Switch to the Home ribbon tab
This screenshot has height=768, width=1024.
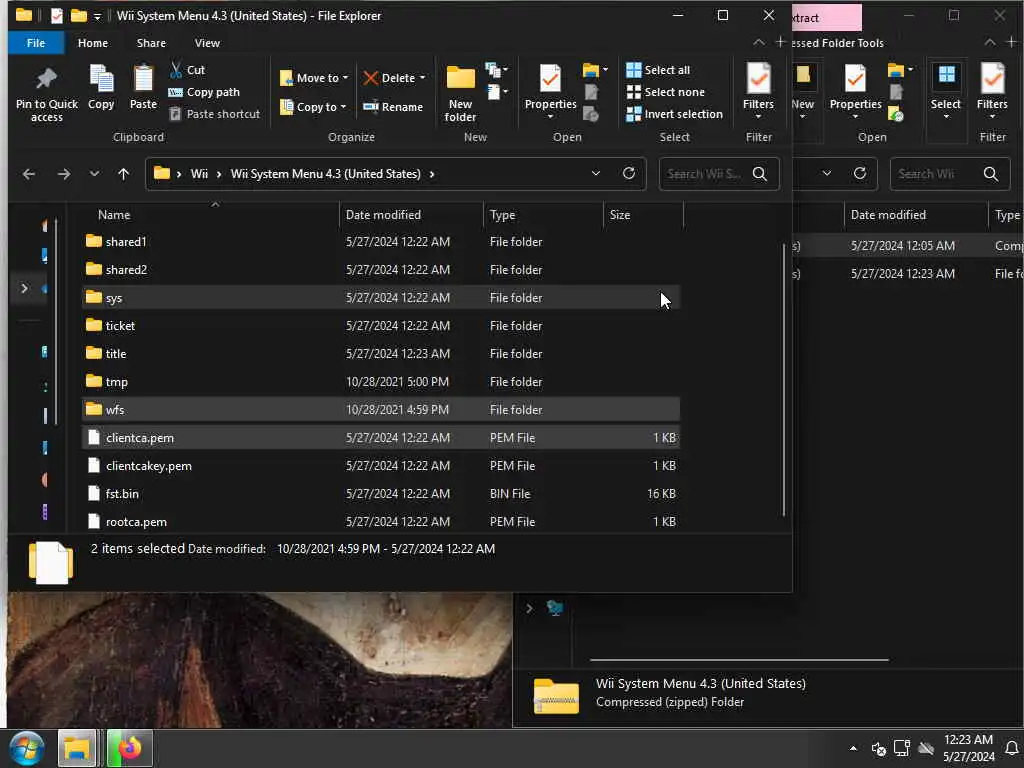[93, 43]
